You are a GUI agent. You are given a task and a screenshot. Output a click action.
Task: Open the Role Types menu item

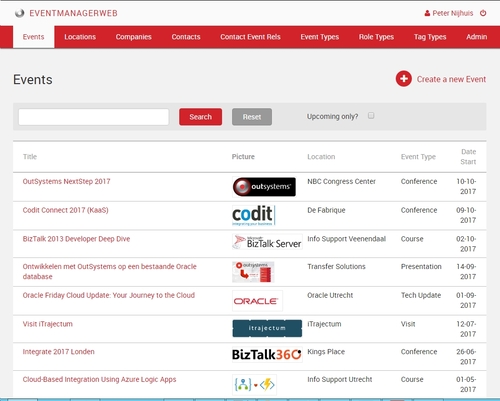376,37
